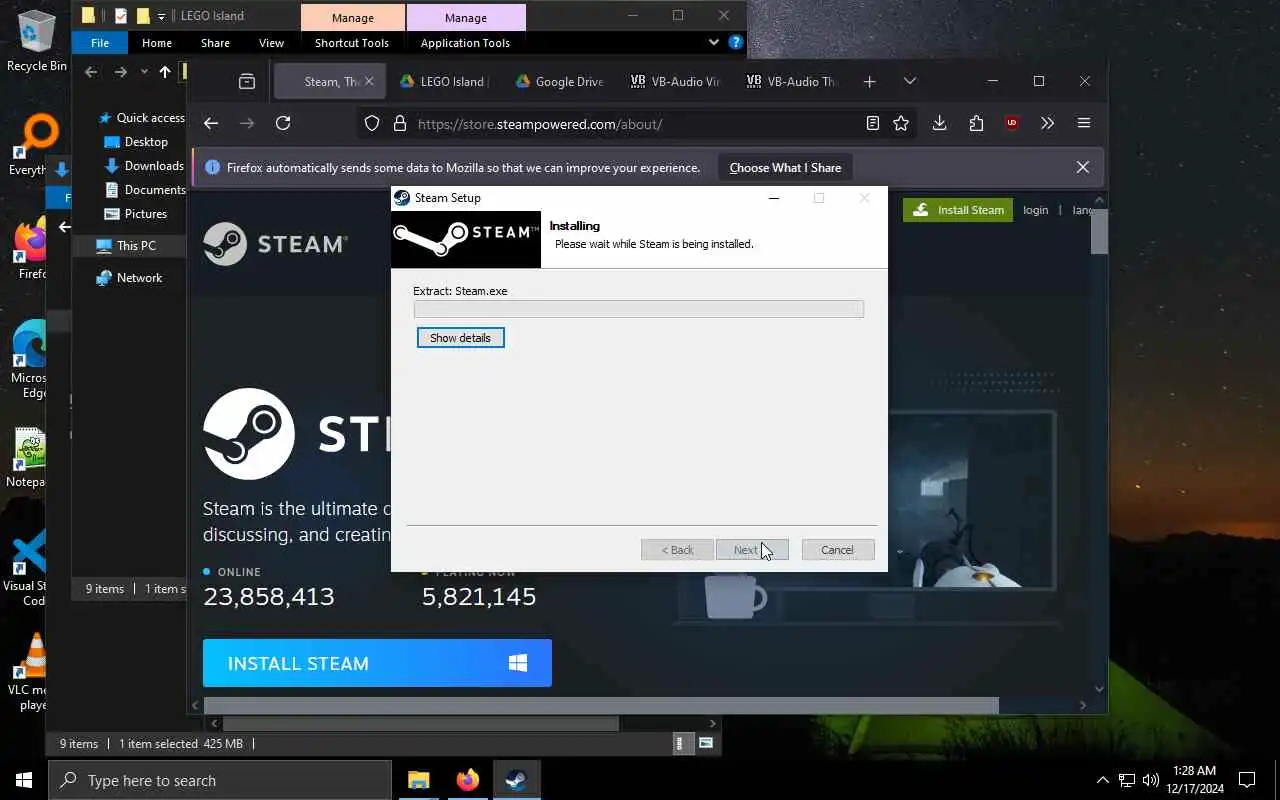Click Explorer up one level arrow

coord(165,72)
